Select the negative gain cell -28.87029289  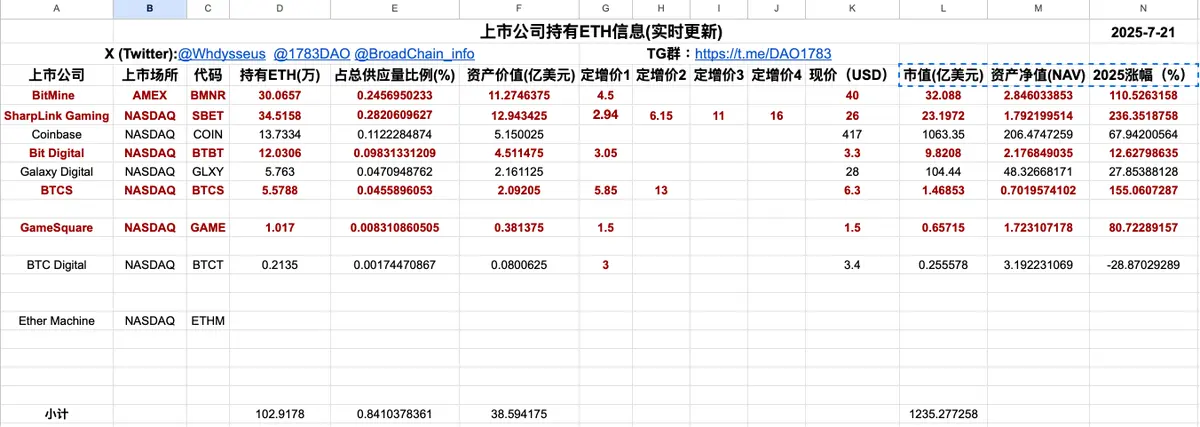tap(1145, 265)
